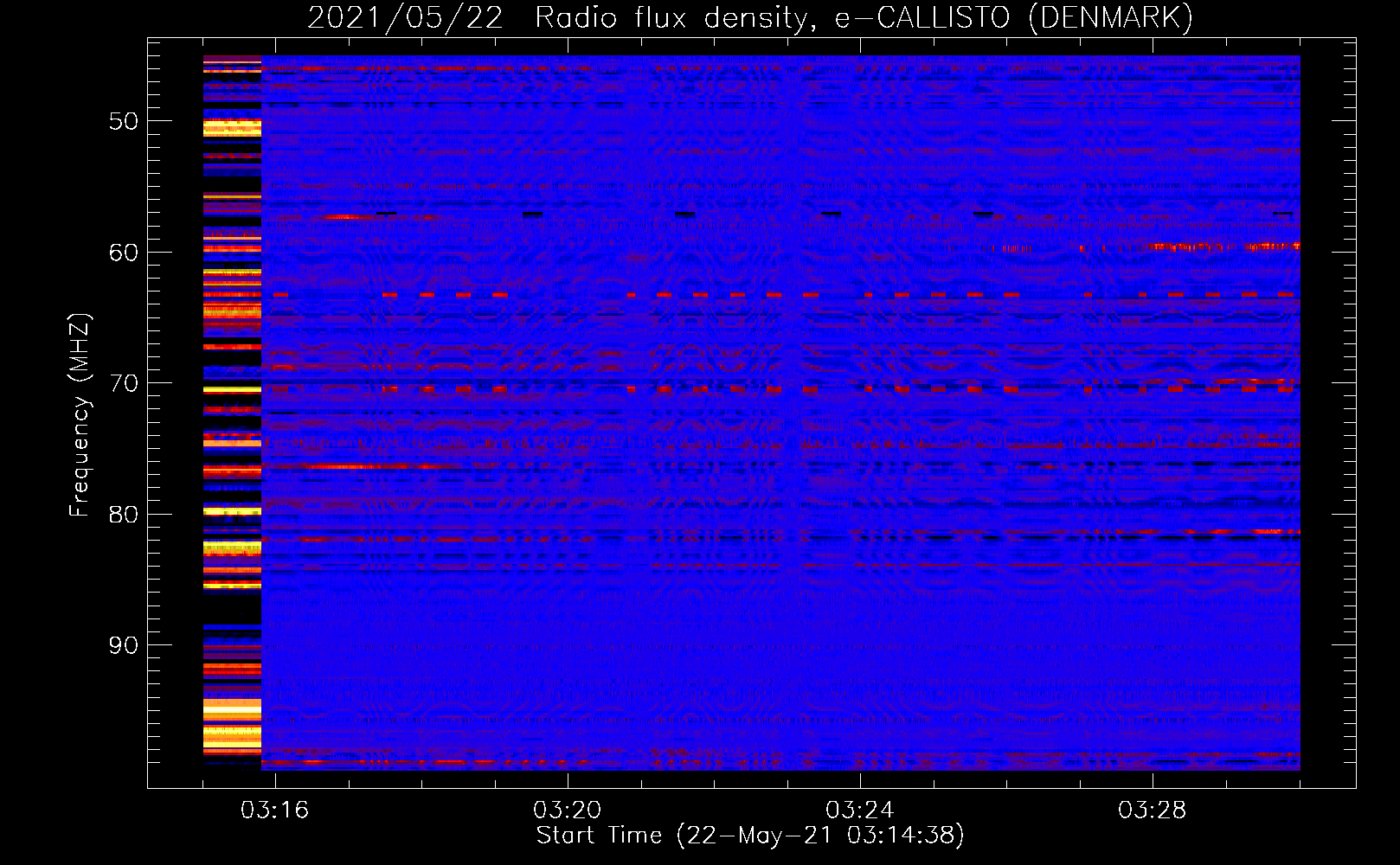
Task: Click the frequency tick label "70"
Action: (124, 383)
